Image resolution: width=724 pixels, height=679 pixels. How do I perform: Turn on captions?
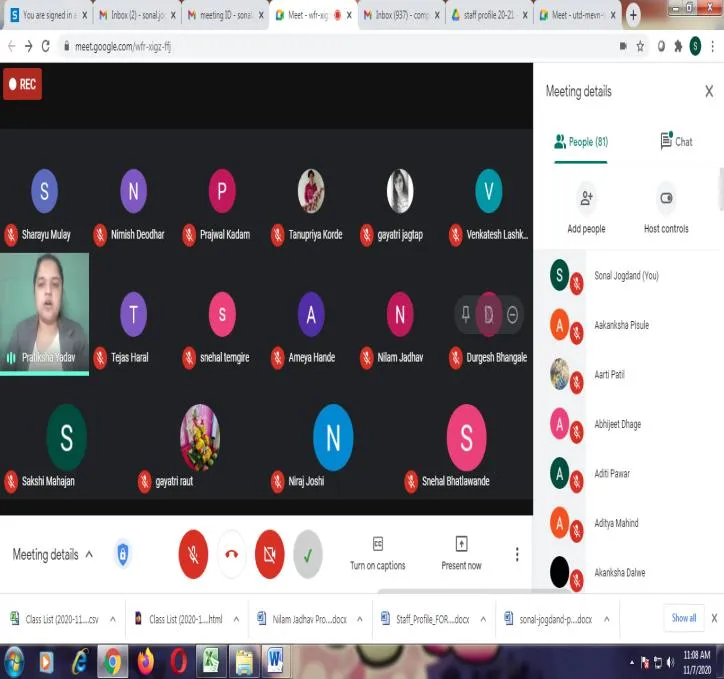[377, 553]
